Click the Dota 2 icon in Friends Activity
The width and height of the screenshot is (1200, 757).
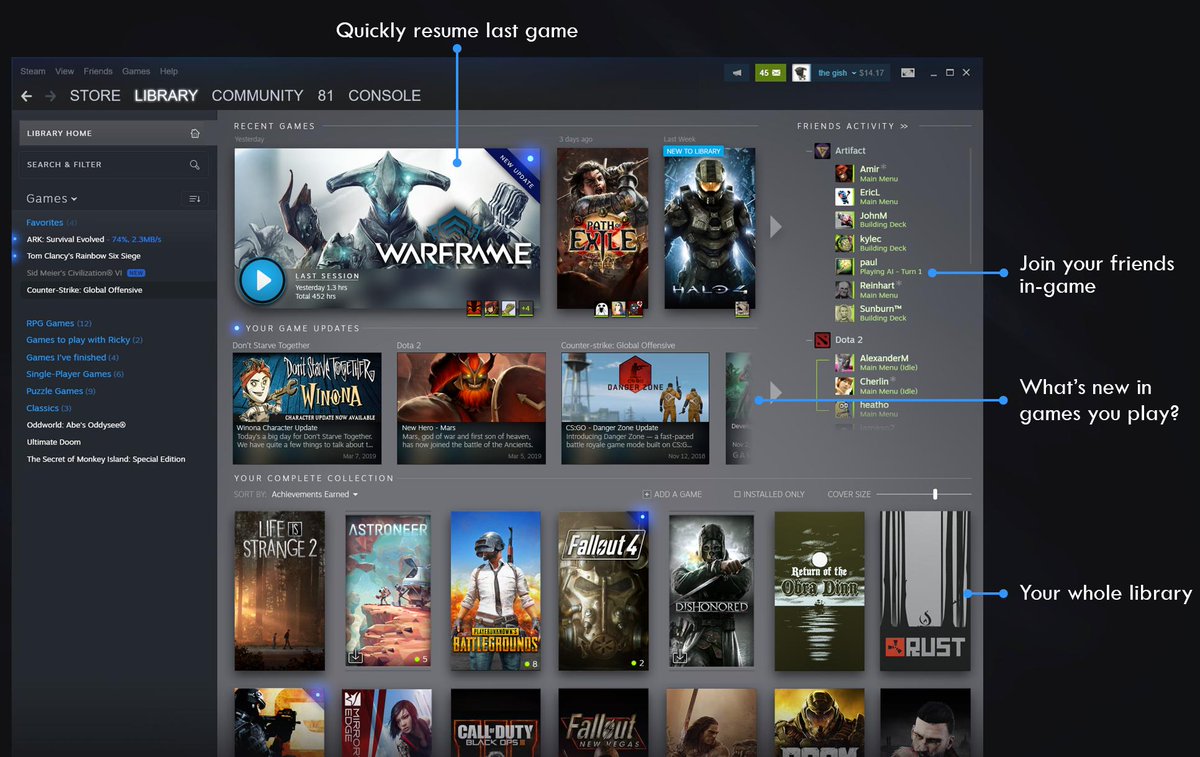point(822,340)
